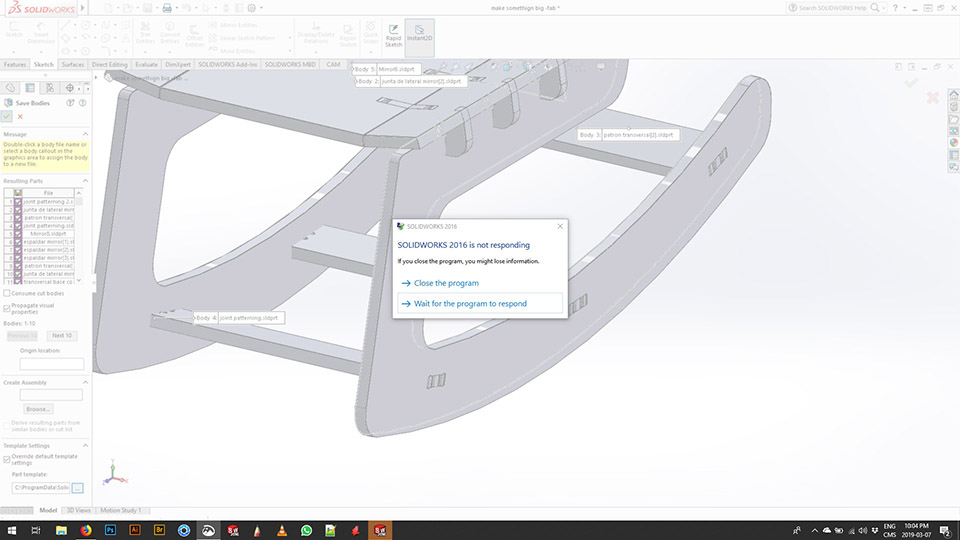Click the Resulting Parts list scrollbar

coord(78,236)
